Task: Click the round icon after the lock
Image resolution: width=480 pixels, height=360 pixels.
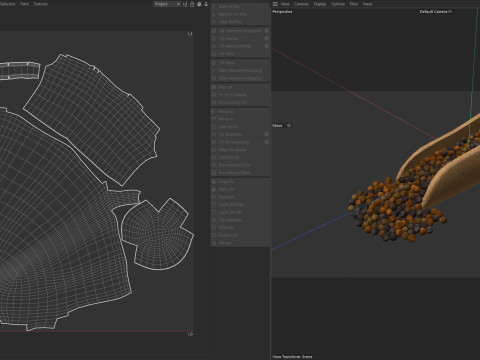Action: pyautogui.click(x=199, y=4)
